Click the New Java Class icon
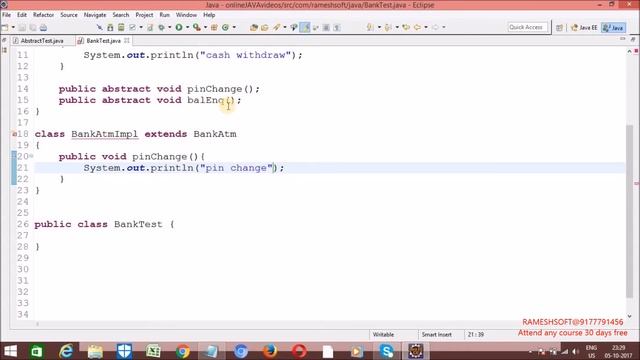The image size is (640, 360). [x=225, y=27]
